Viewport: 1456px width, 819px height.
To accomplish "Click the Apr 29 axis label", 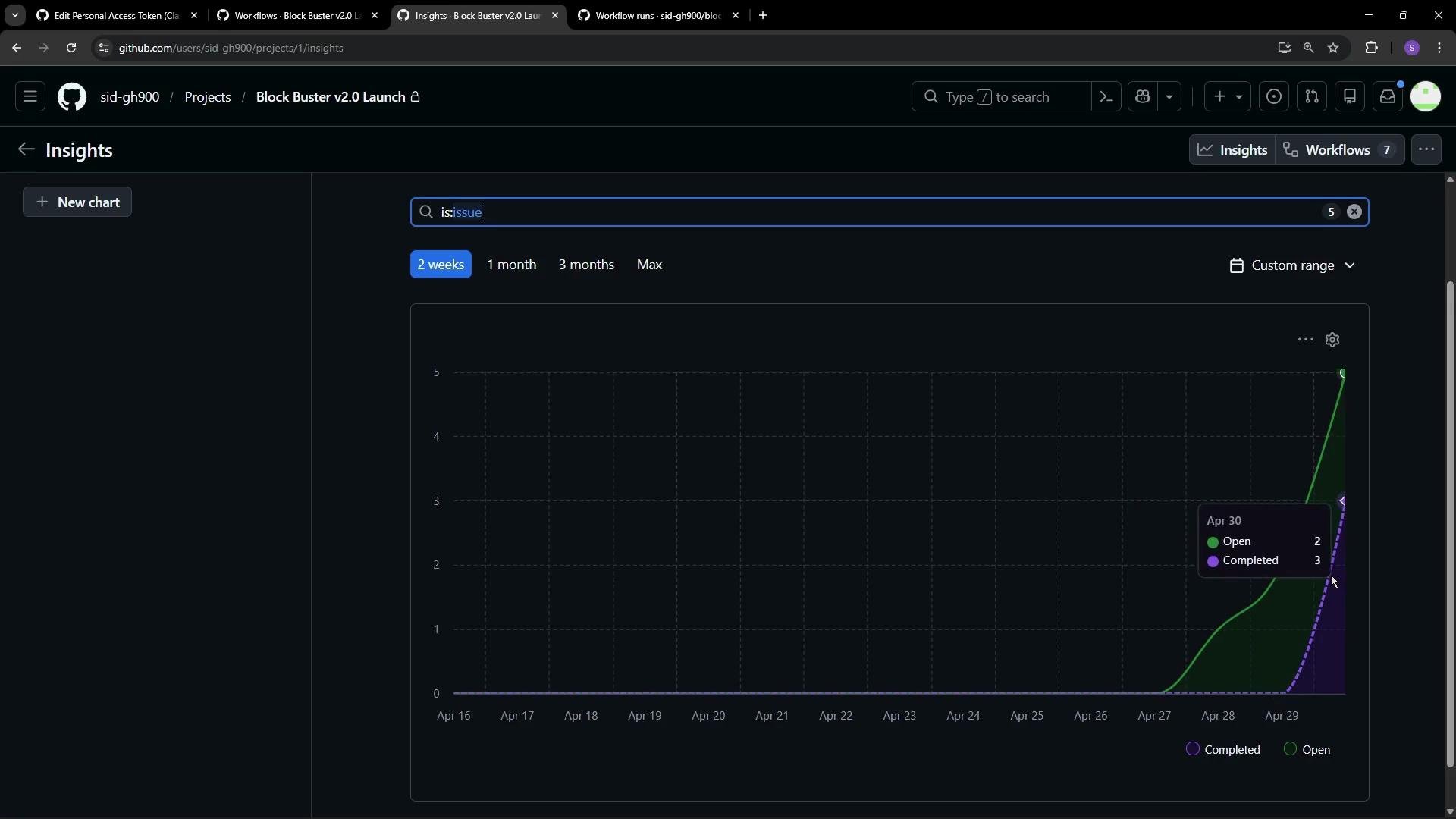I will pyautogui.click(x=1282, y=716).
